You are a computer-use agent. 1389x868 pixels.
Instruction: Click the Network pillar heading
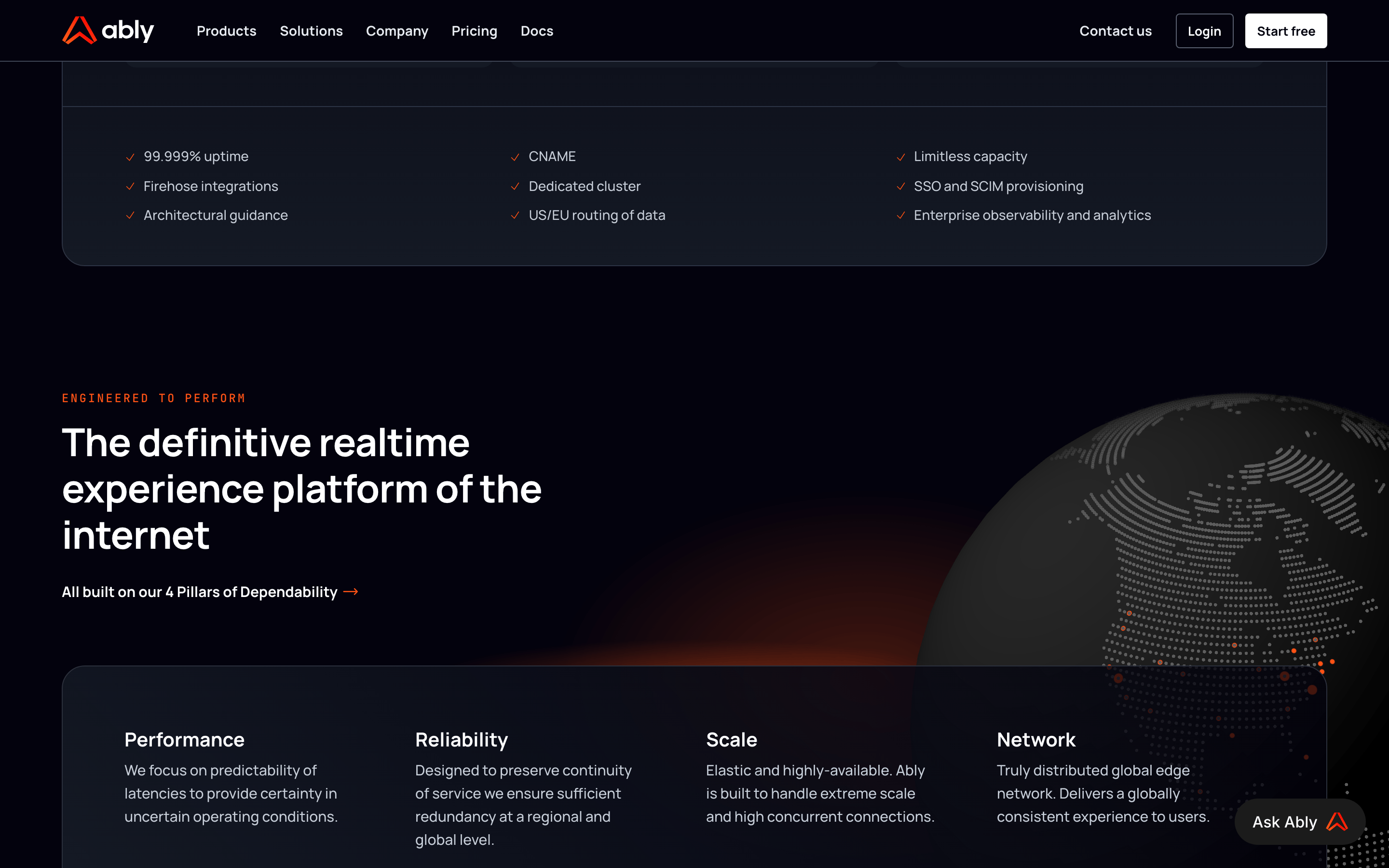point(1036,739)
